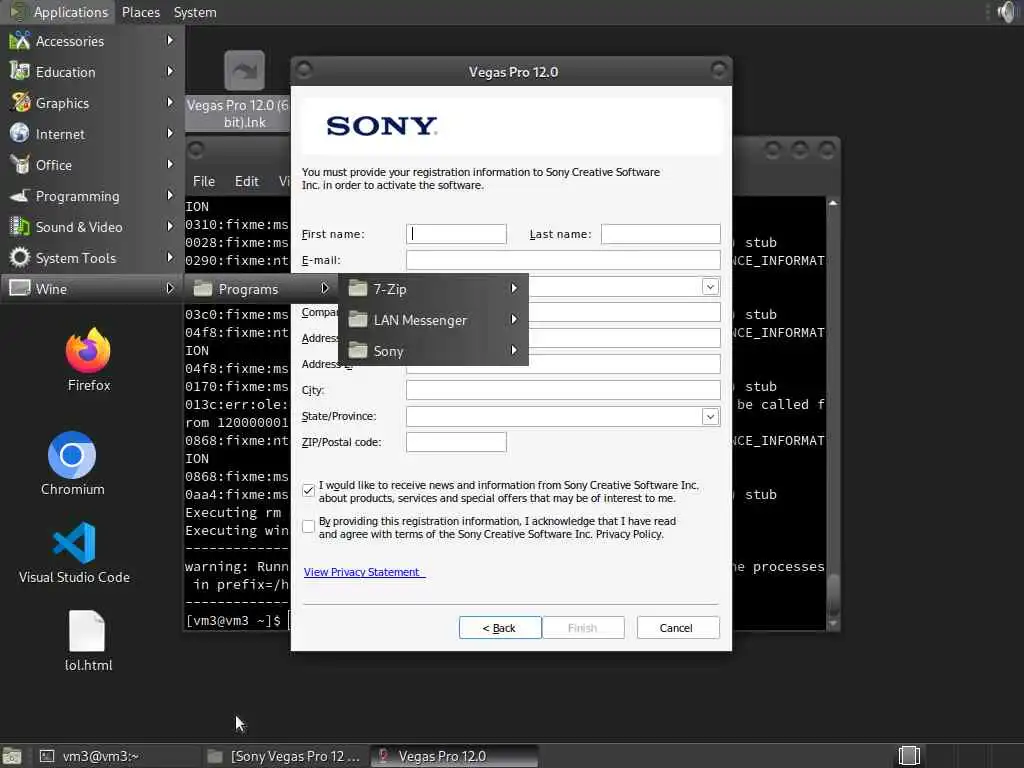This screenshot has height=768, width=1024.
Task: Toggle the receive news and information checkbox
Action: (x=308, y=490)
